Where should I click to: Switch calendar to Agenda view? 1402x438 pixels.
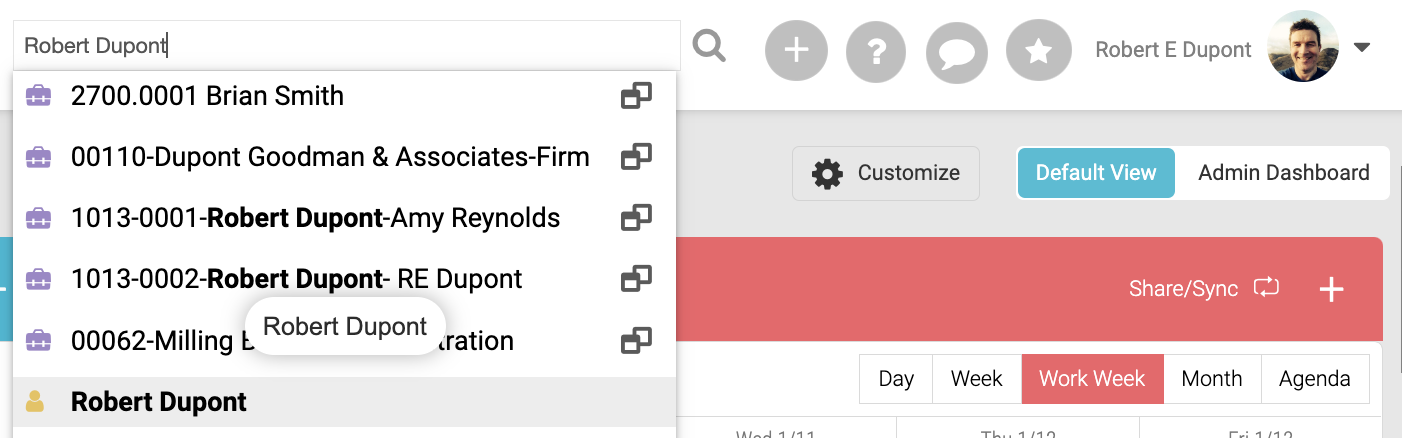click(1314, 379)
